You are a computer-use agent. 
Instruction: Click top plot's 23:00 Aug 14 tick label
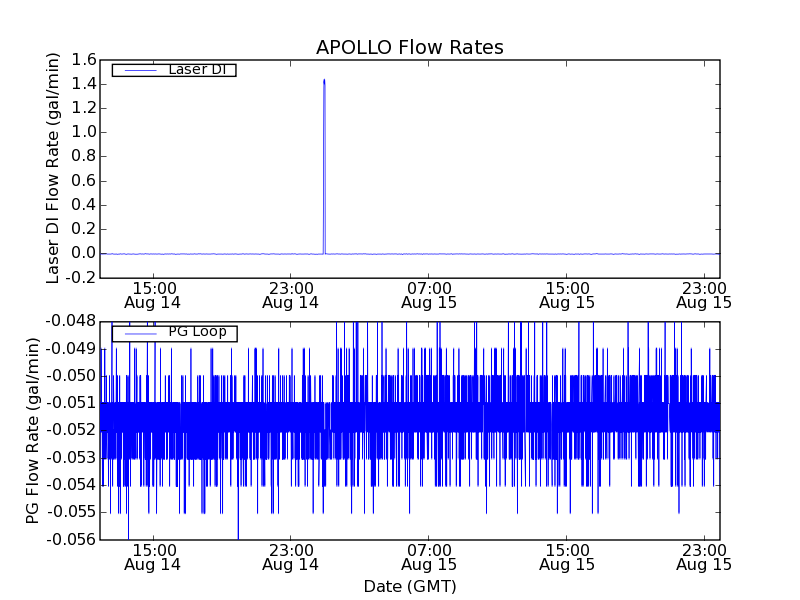(290, 294)
